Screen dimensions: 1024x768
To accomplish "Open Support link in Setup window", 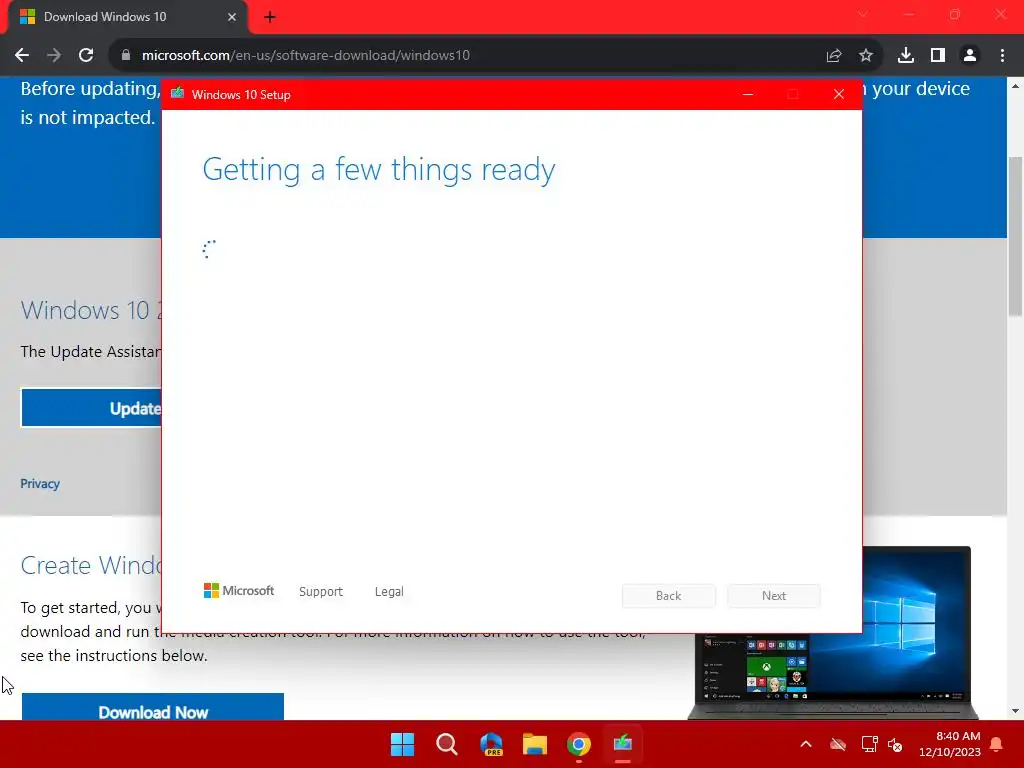I will tap(321, 592).
